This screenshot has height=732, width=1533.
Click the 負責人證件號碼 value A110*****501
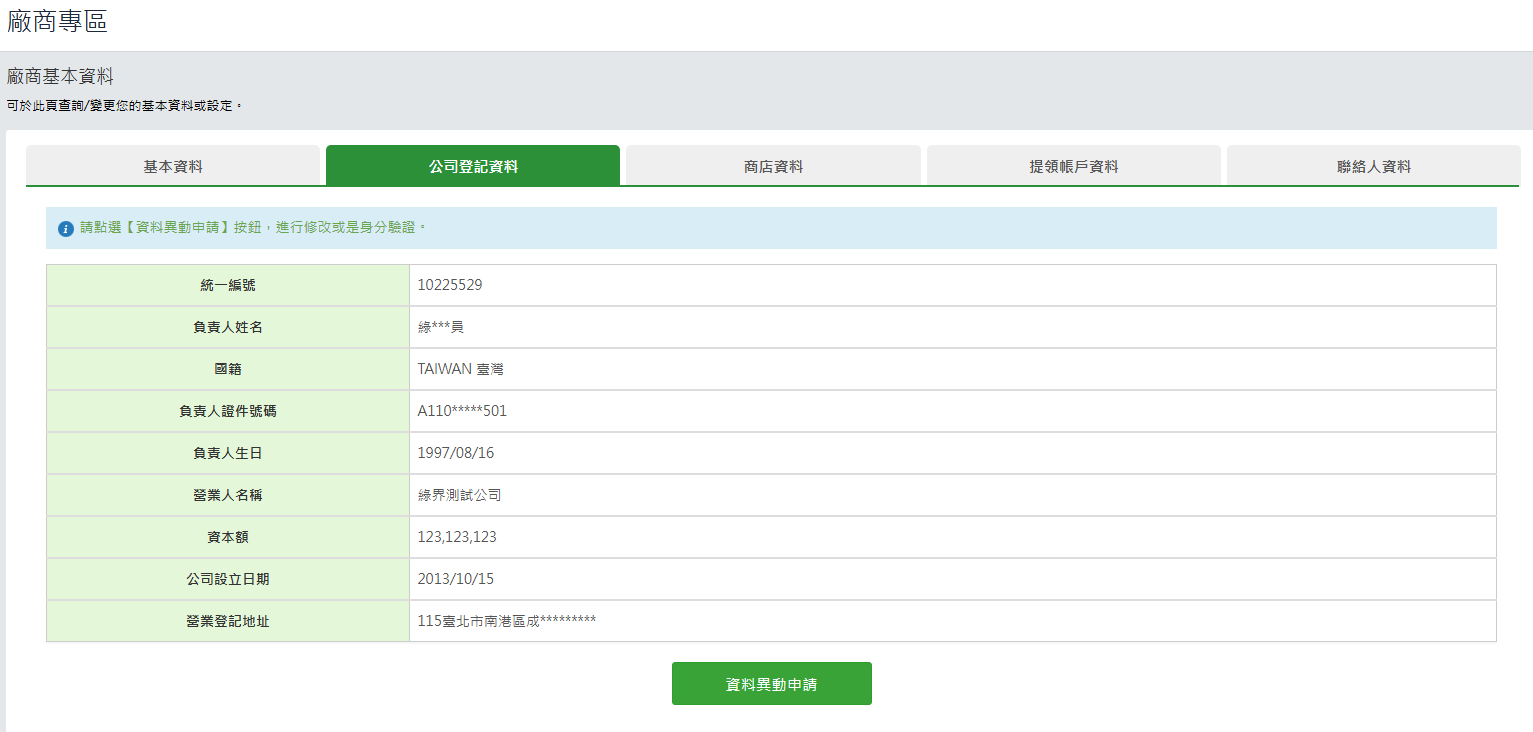462,411
